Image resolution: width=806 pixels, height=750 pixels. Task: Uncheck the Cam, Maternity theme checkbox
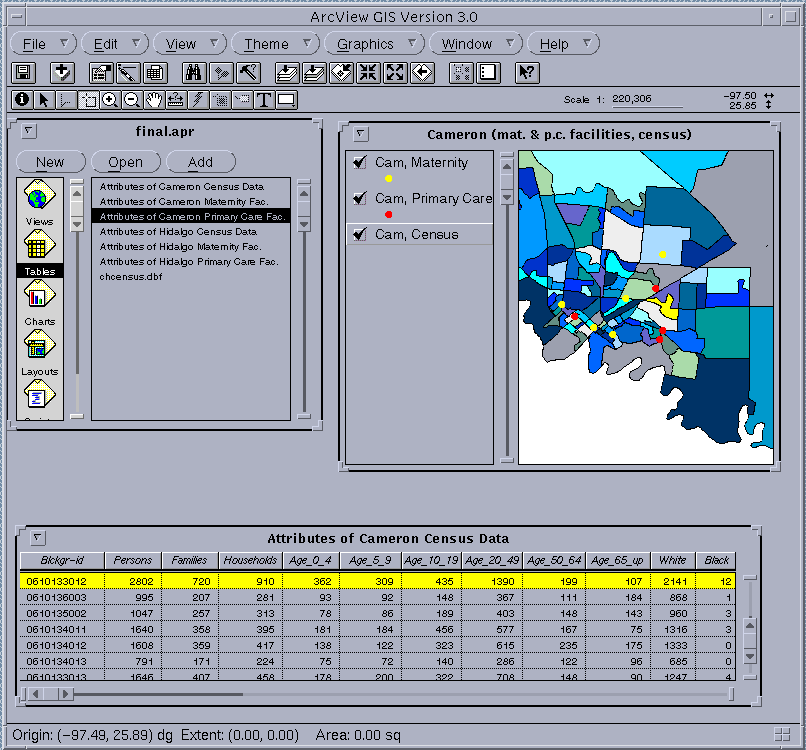point(359,162)
